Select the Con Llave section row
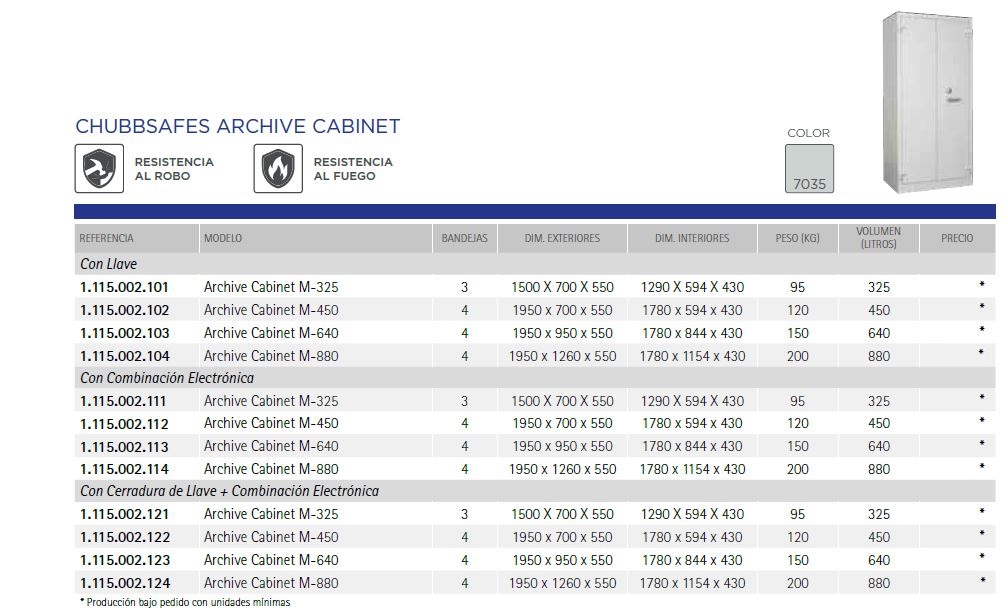 point(108,264)
